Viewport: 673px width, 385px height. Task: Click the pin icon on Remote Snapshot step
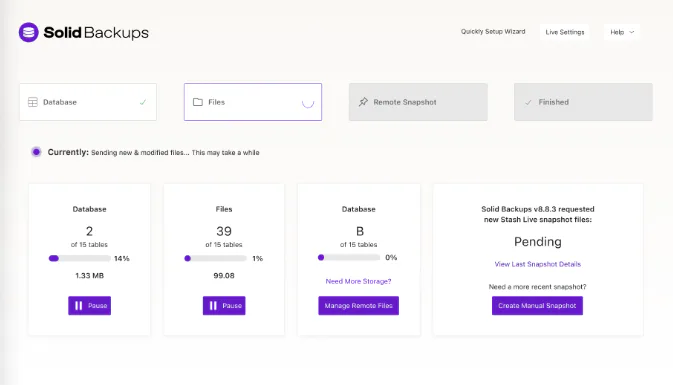point(363,102)
